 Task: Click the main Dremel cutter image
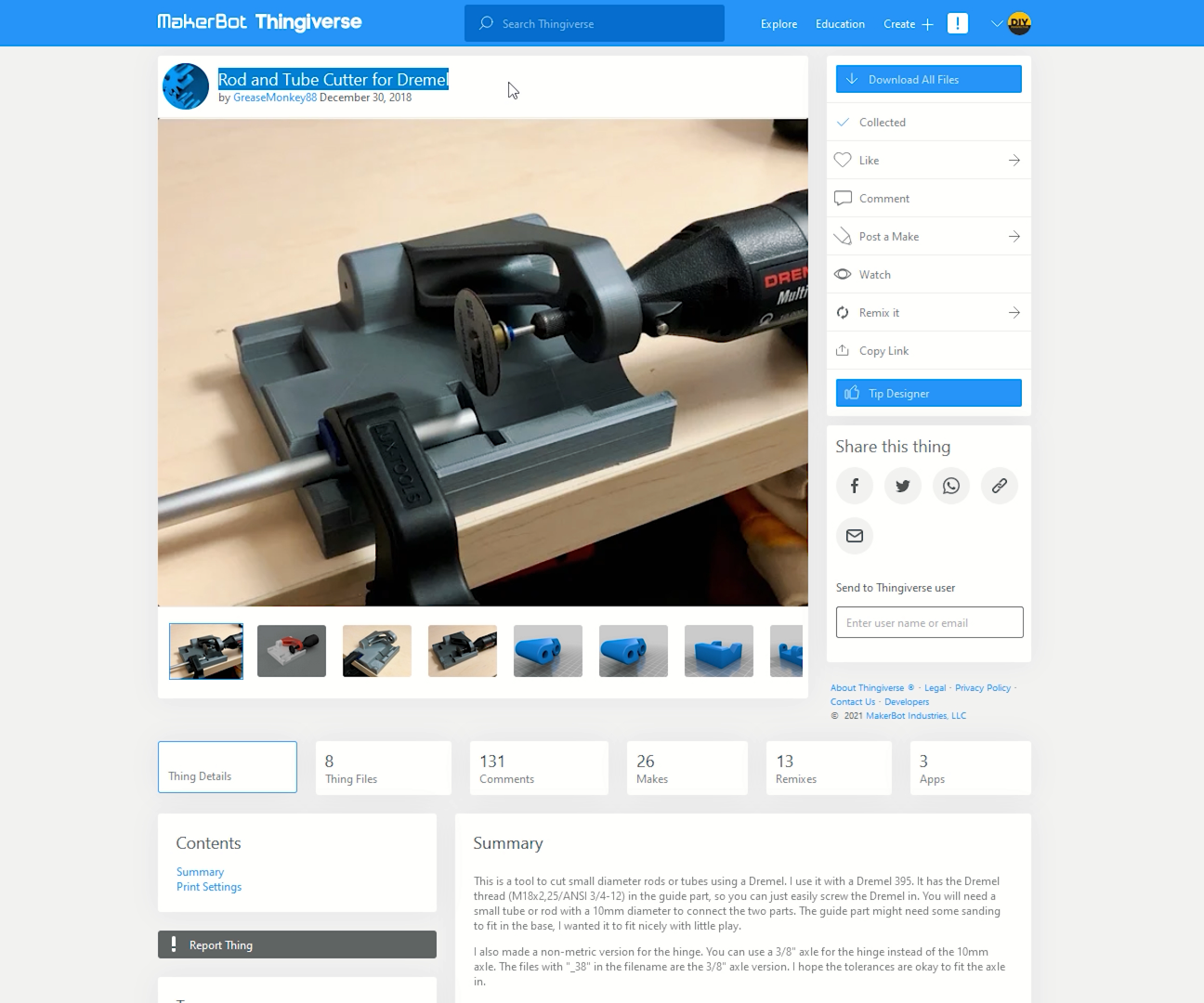pyautogui.click(x=483, y=362)
